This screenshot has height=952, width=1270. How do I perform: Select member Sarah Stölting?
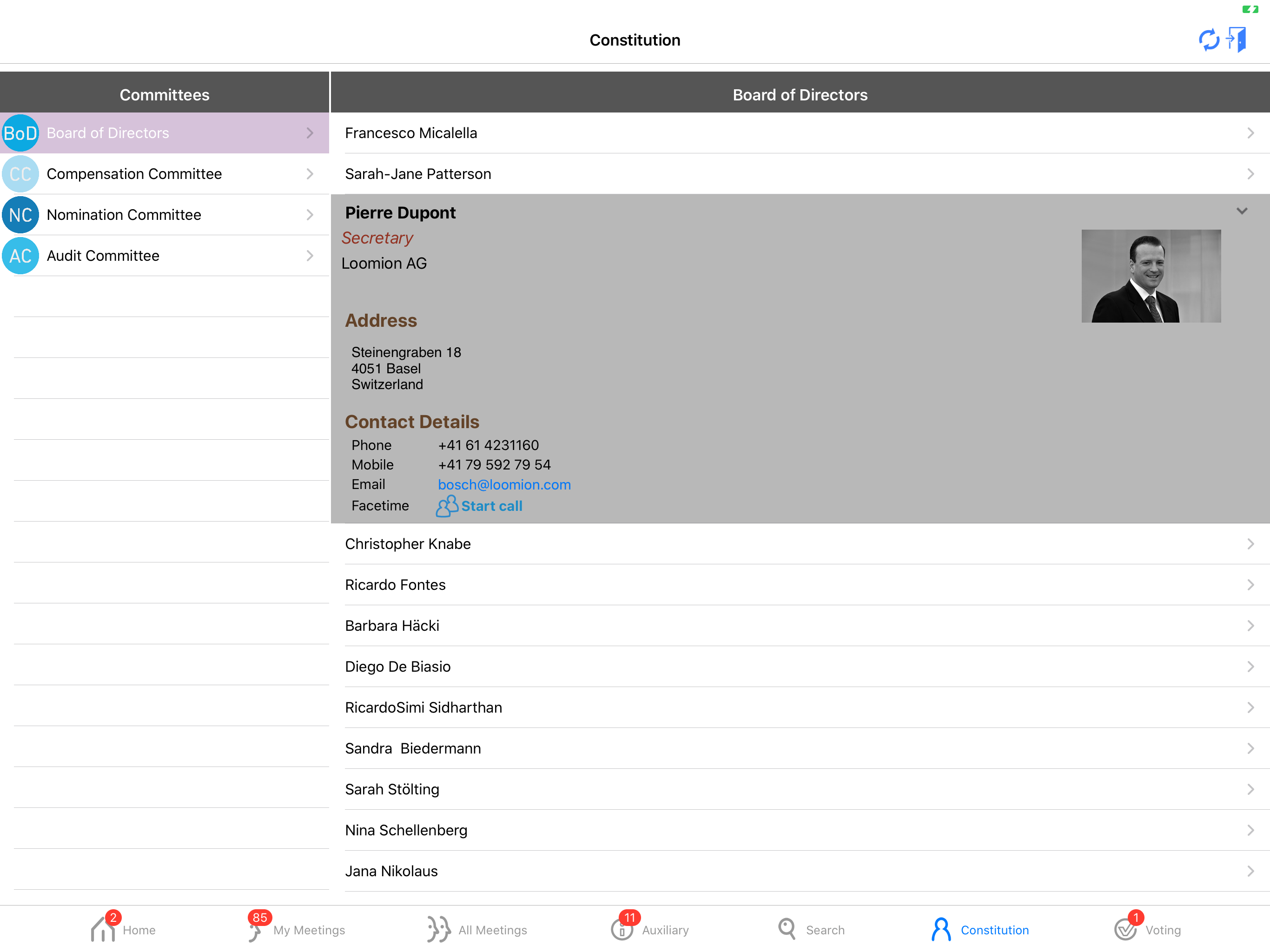800,789
